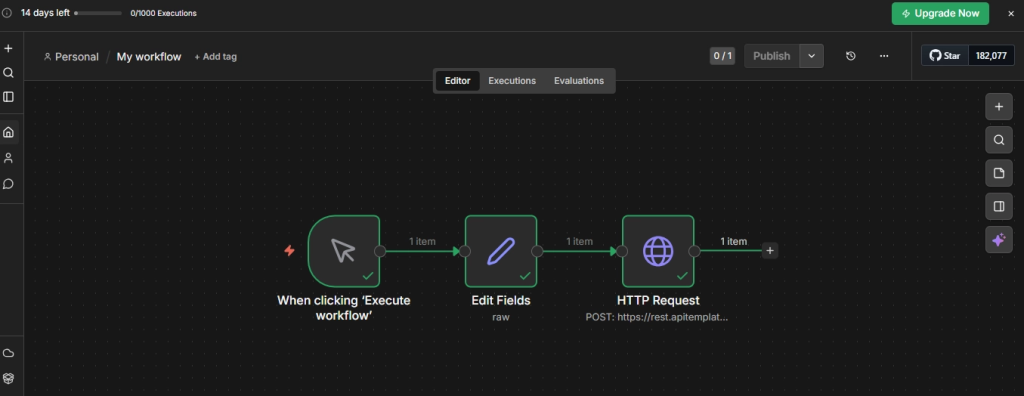Toggle the side panel icon on canvas right

click(x=999, y=206)
